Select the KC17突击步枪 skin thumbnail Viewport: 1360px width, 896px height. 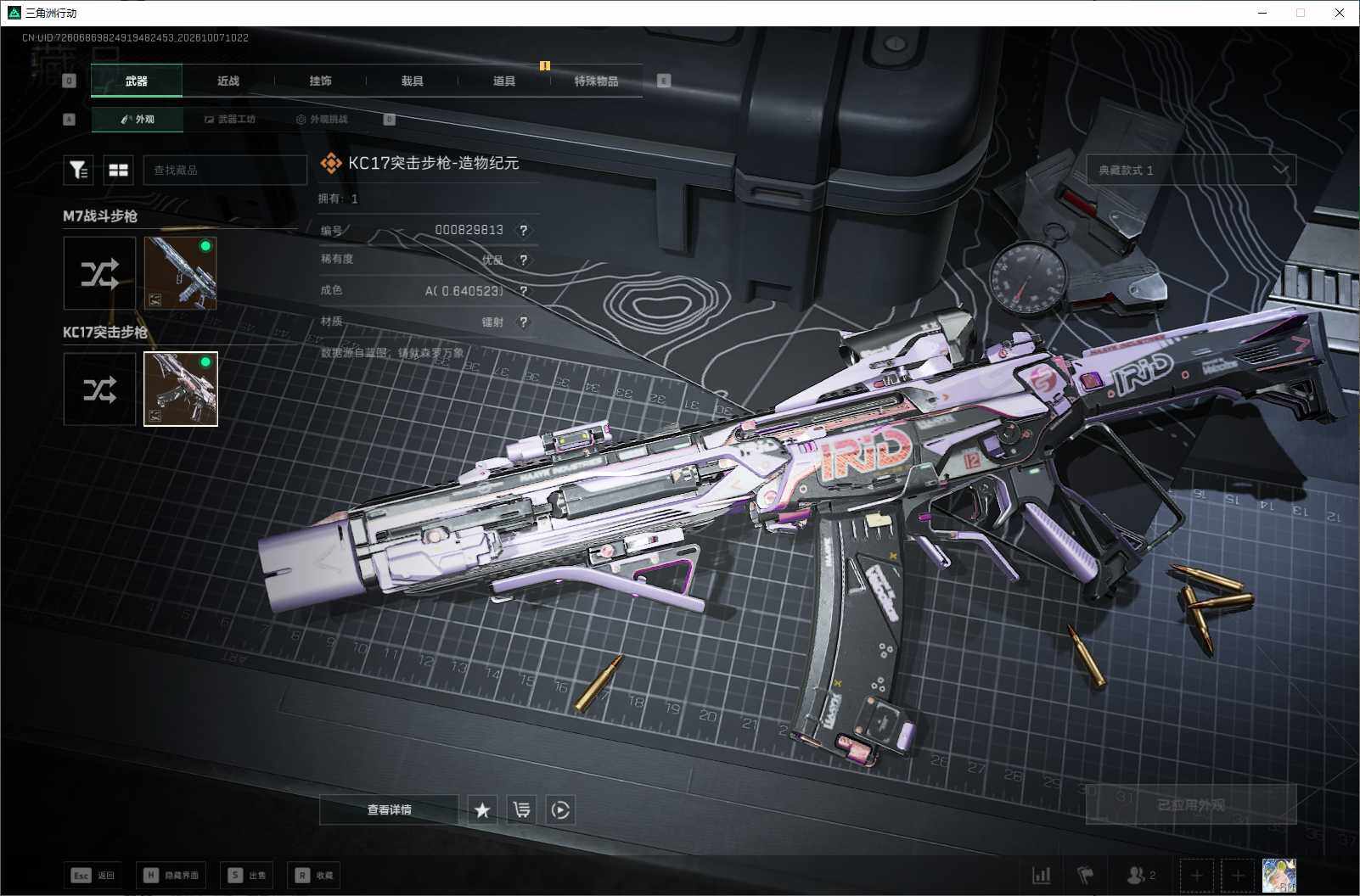click(181, 389)
